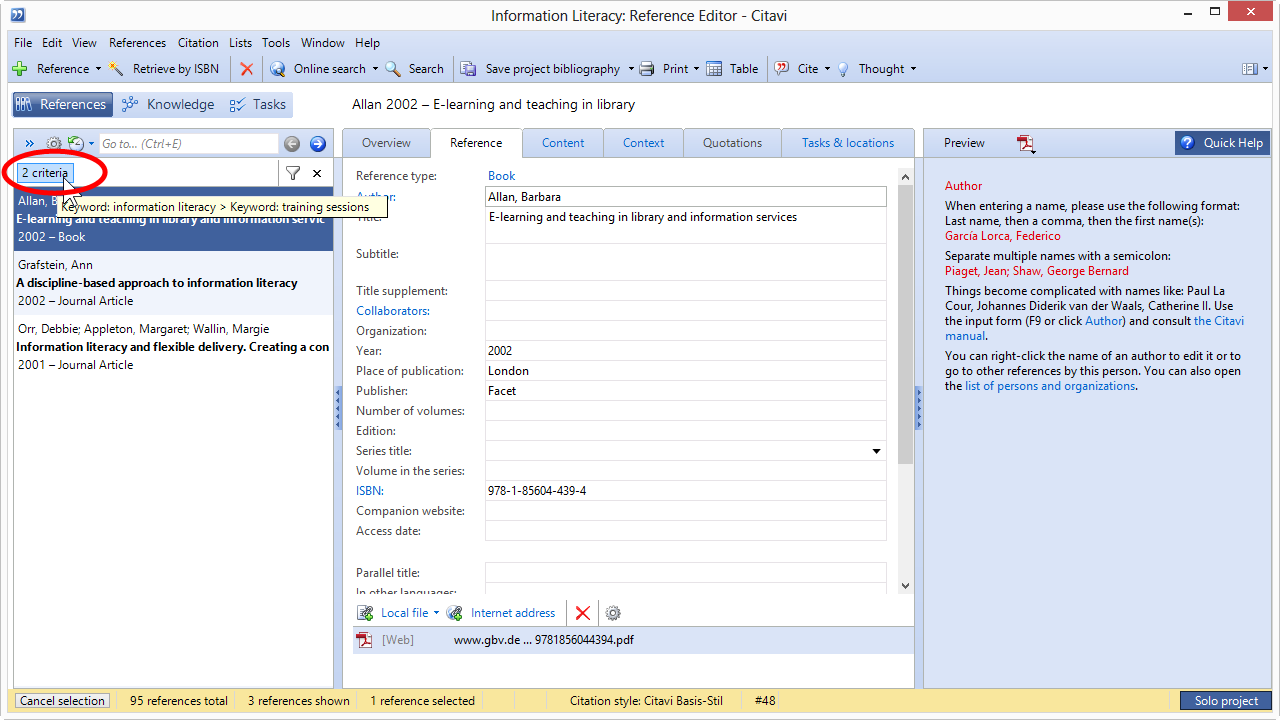
Task: Click the 2 criteria filter label
Action: coord(45,173)
